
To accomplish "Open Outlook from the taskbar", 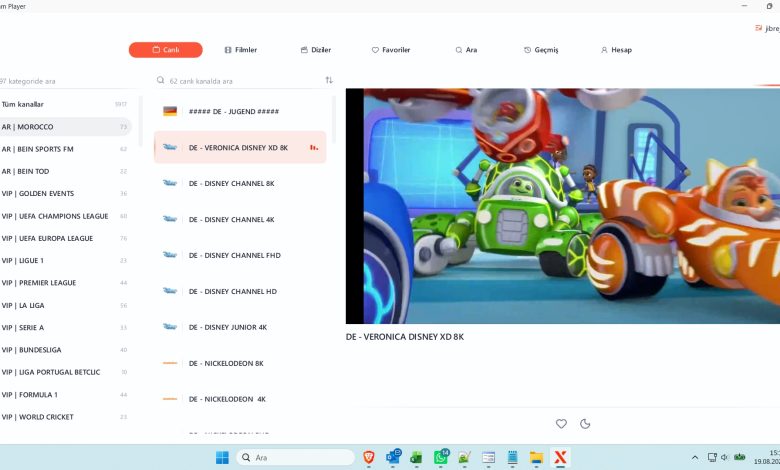I will pyautogui.click(x=393, y=457).
